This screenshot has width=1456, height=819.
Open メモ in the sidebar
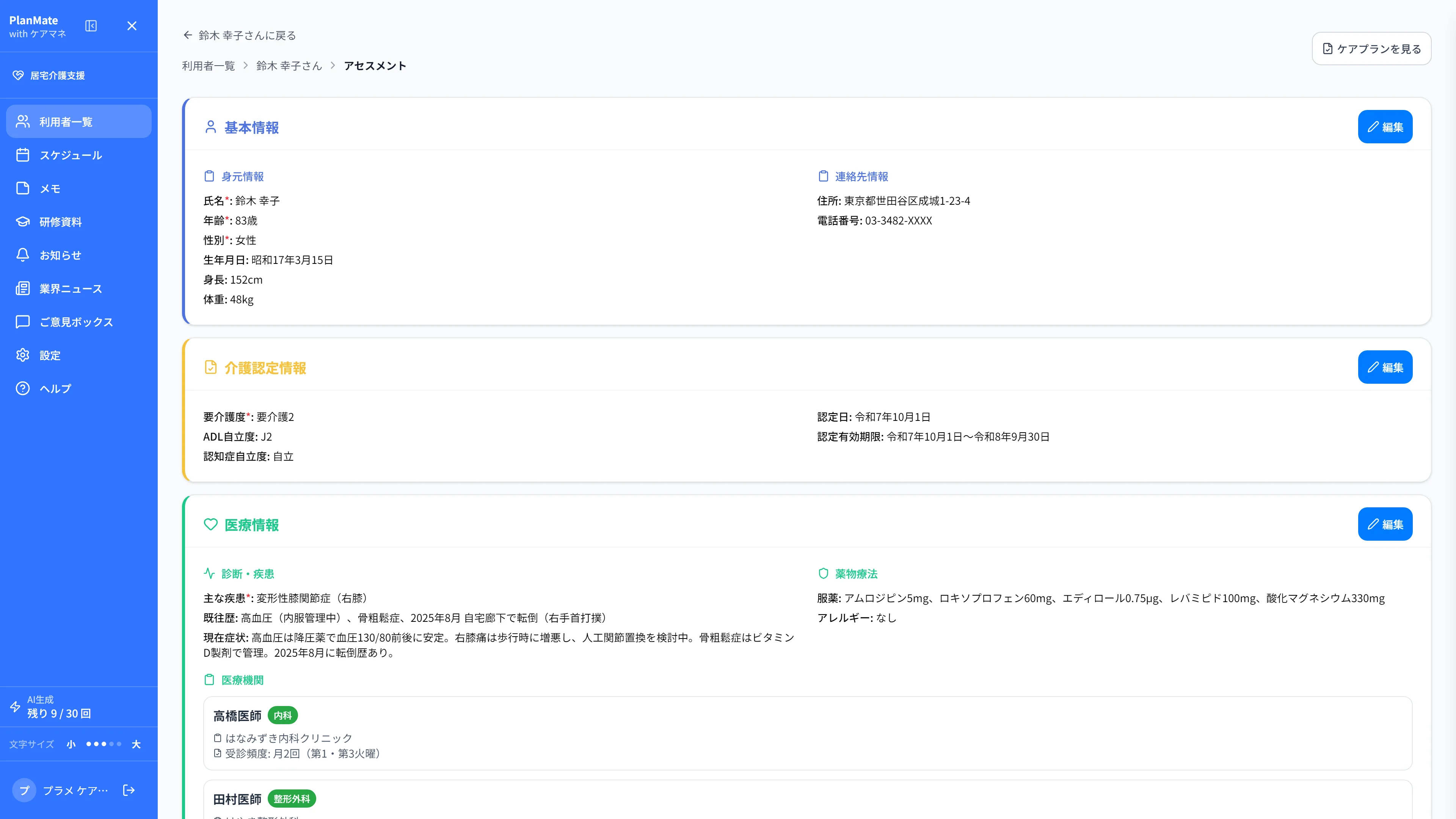point(78,188)
